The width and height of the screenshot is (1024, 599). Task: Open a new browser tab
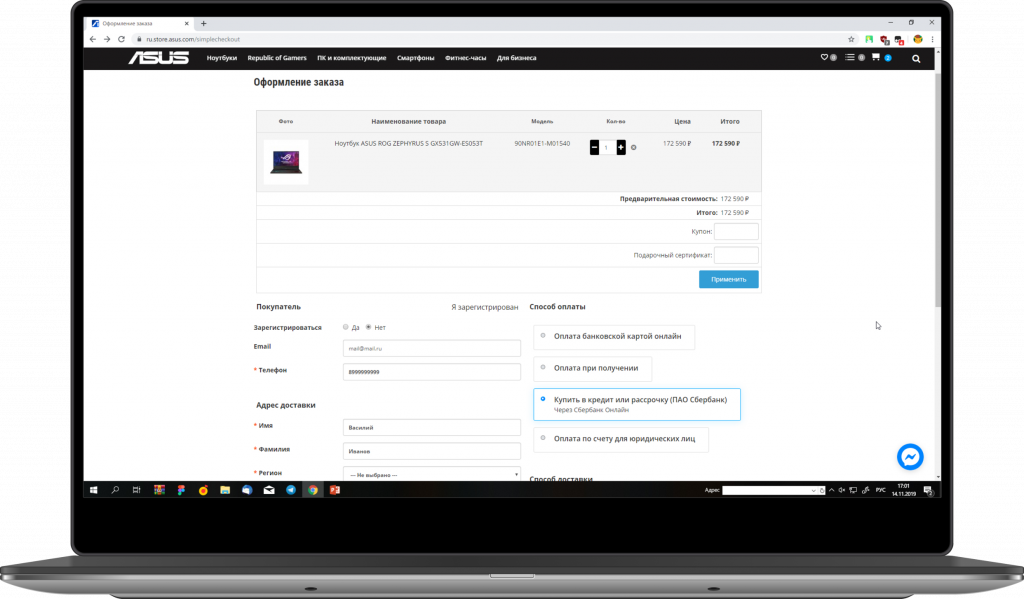pos(204,24)
